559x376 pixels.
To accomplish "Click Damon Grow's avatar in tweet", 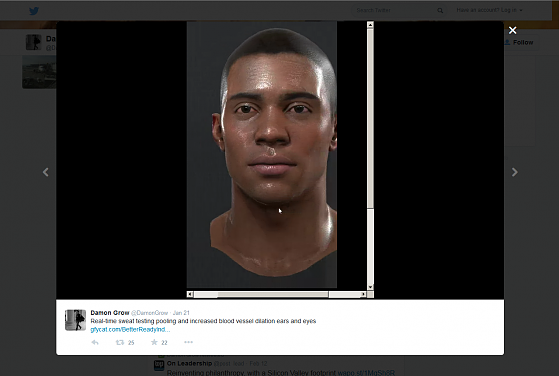I will coord(75,320).
